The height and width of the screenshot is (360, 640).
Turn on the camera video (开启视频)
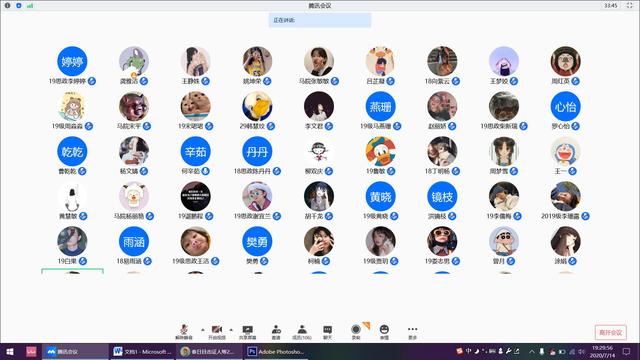click(217, 332)
